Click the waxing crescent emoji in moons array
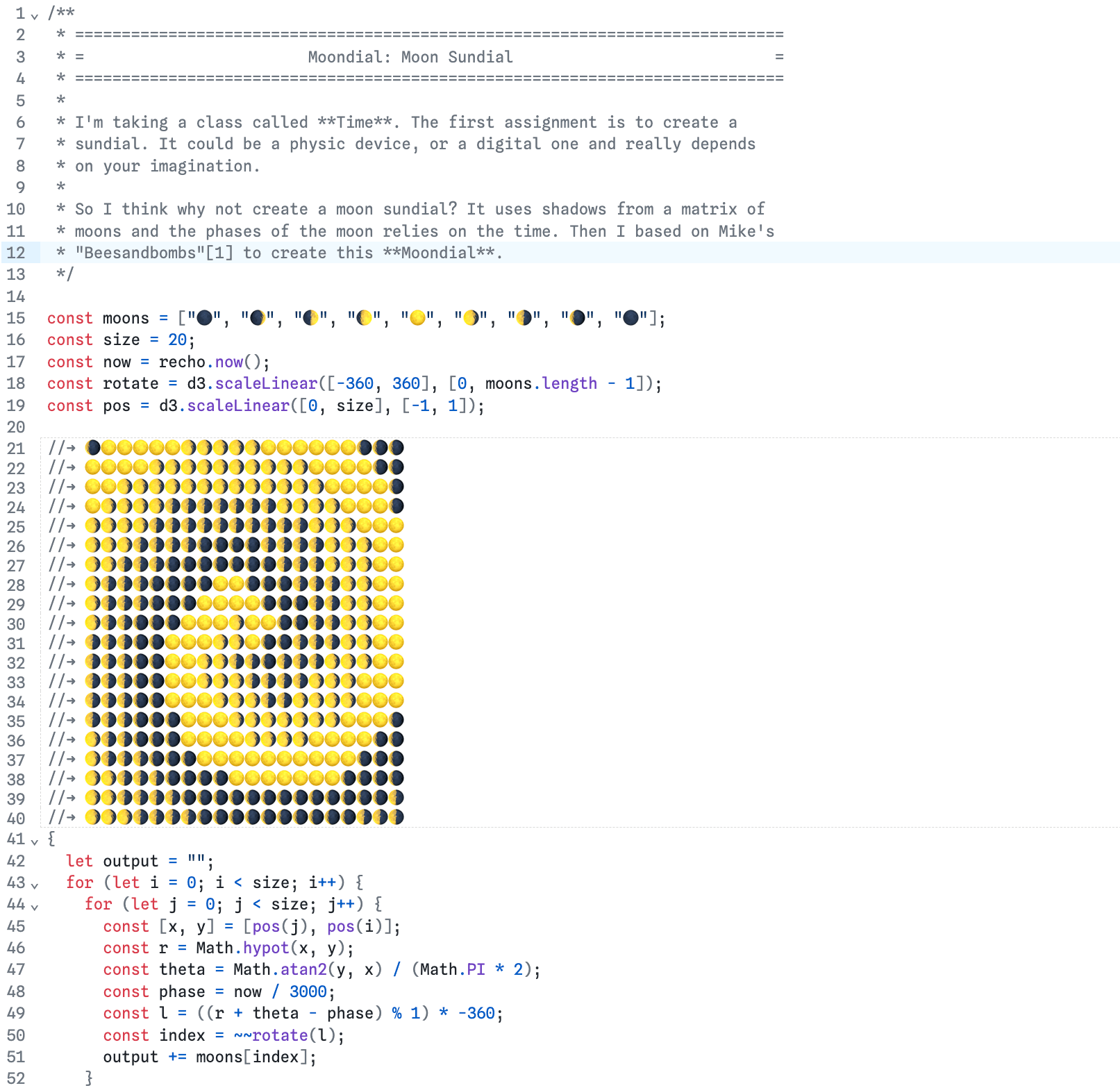This screenshot has height=1088, width=1120. [258, 318]
